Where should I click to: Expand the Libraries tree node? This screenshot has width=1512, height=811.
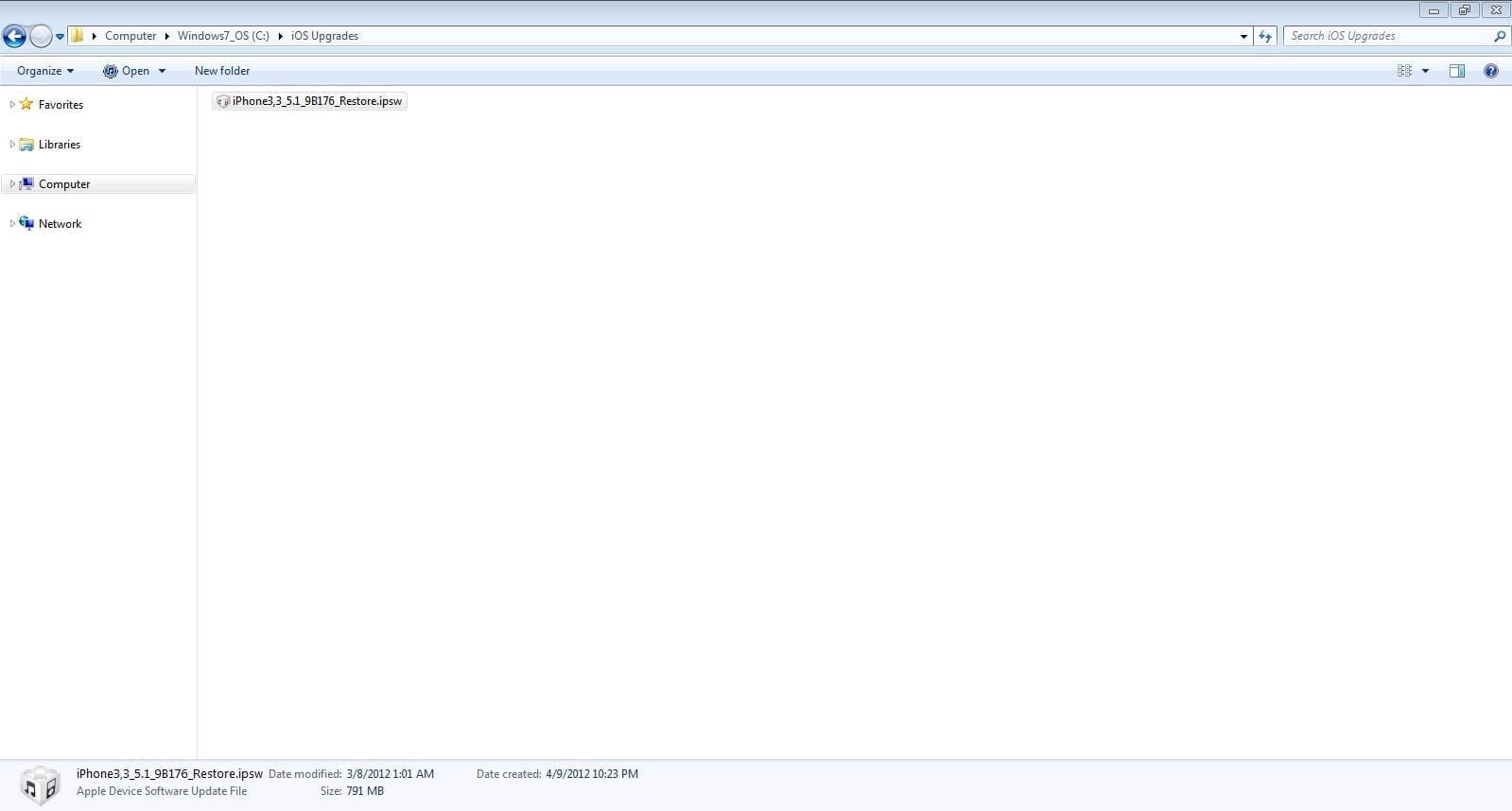(x=11, y=144)
